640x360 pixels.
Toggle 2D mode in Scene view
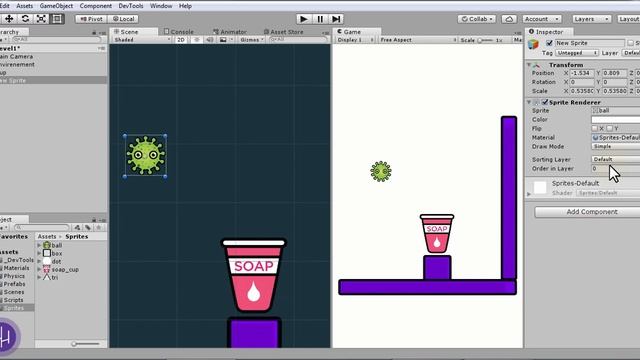(181, 40)
